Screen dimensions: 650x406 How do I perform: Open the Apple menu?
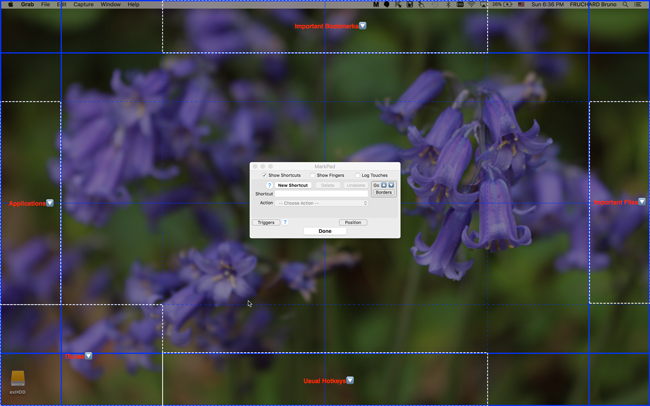click(8, 4)
